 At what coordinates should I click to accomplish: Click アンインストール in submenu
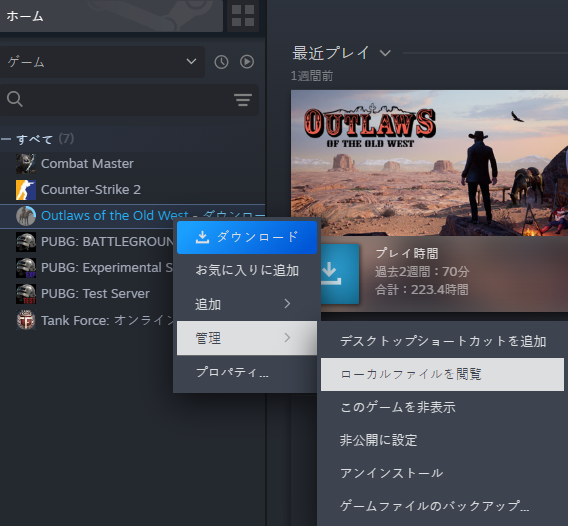(x=442, y=473)
